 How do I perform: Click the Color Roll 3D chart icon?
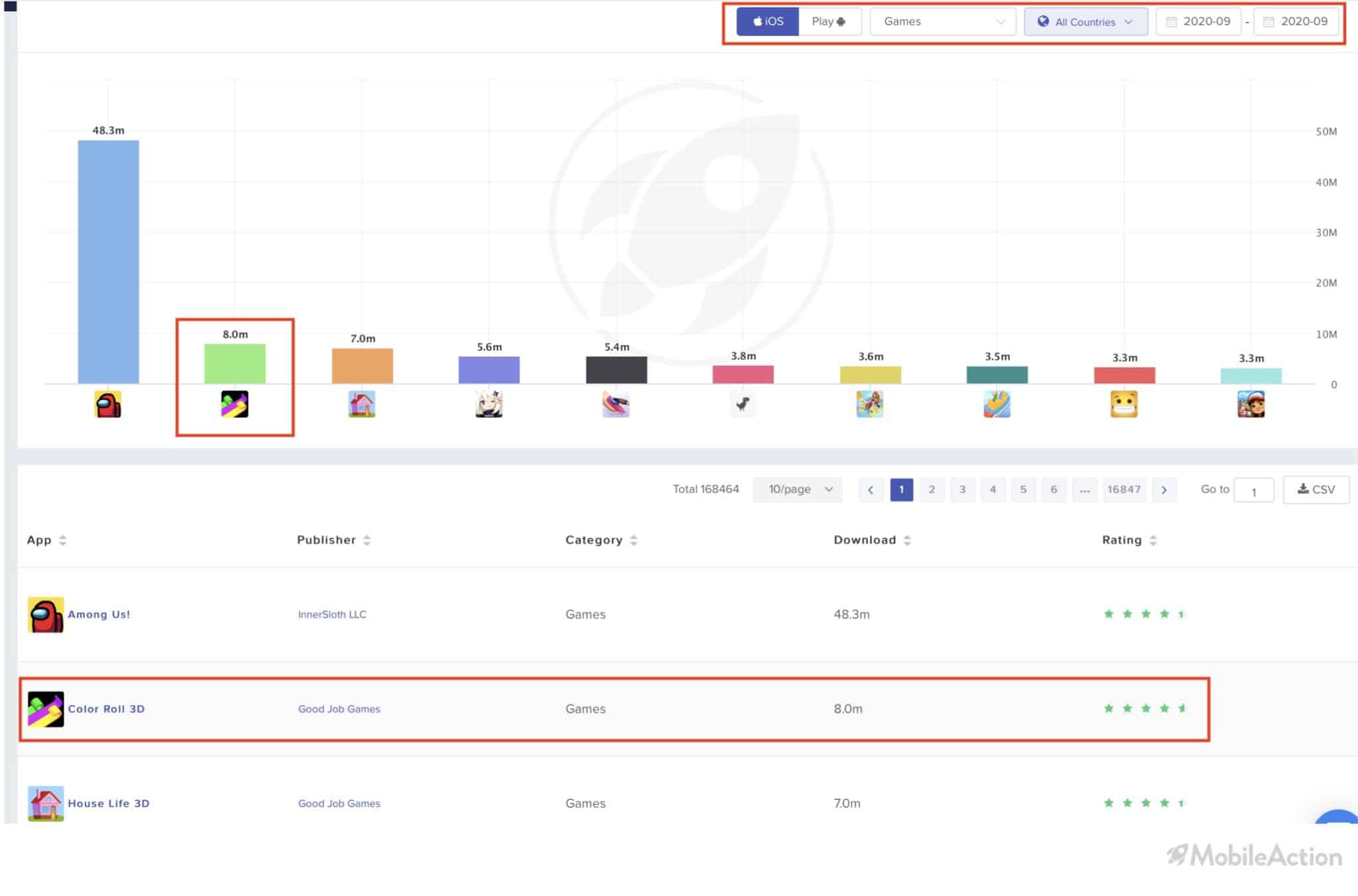point(235,404)
